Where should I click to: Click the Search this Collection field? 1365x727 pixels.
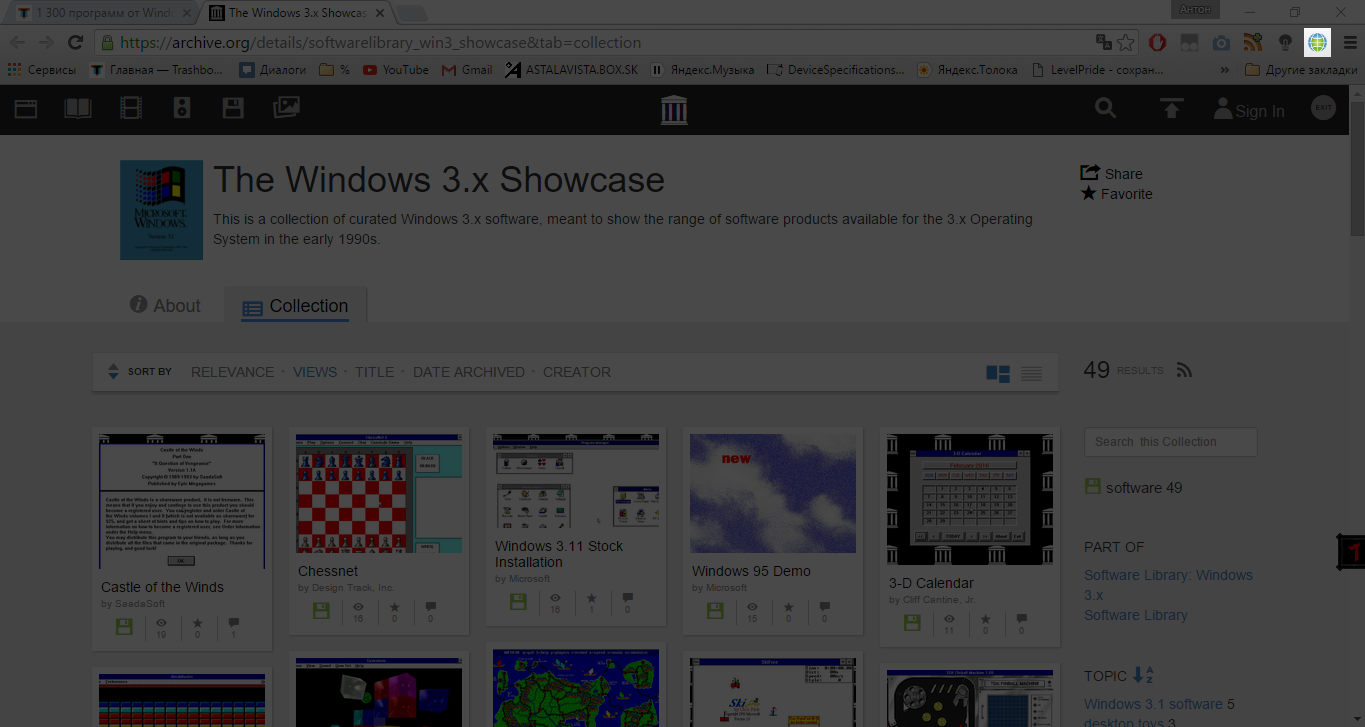coord(1170,441)
